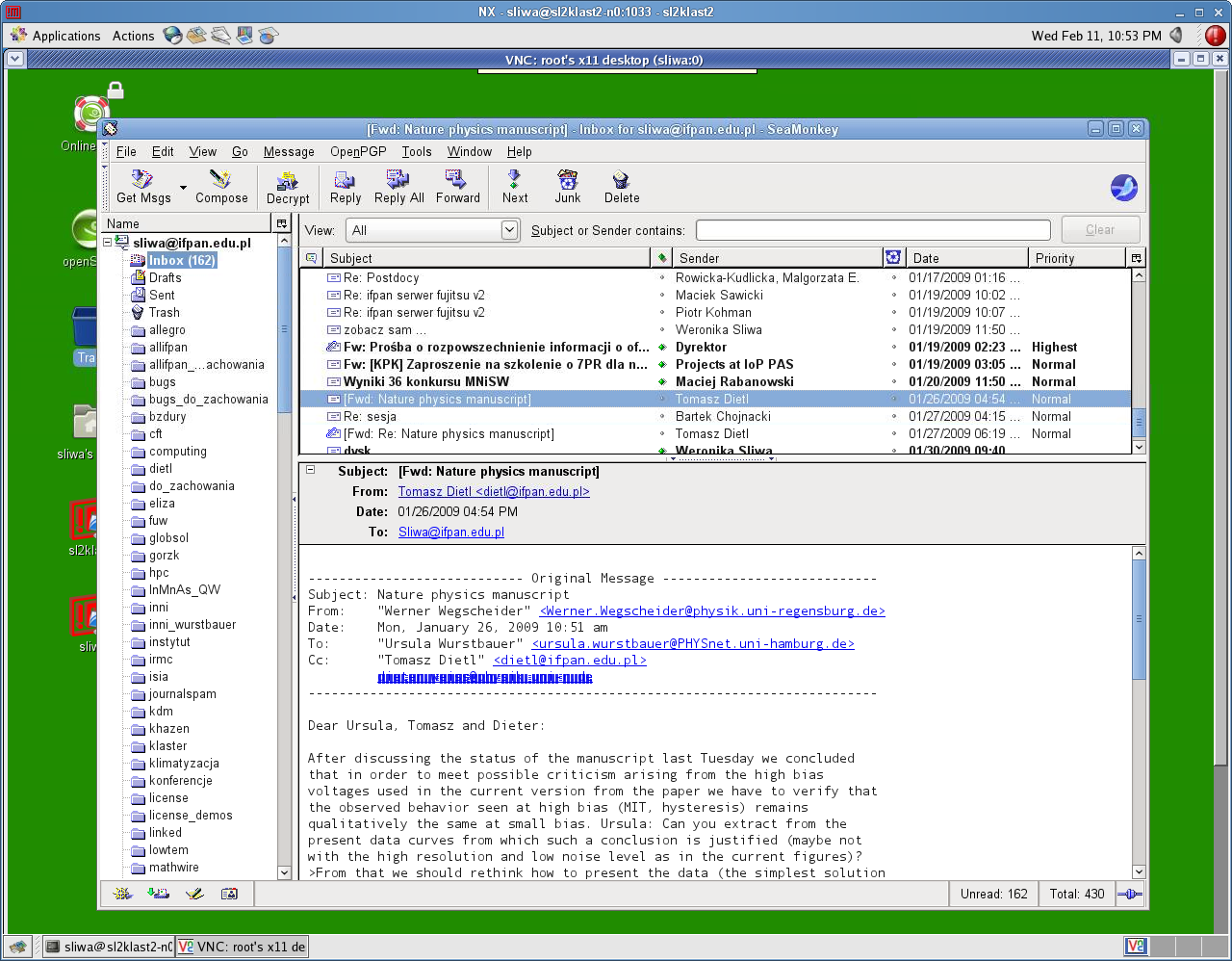Delete the selected message
This screenshot has height=961, width=1232.
tap(621, 186)
